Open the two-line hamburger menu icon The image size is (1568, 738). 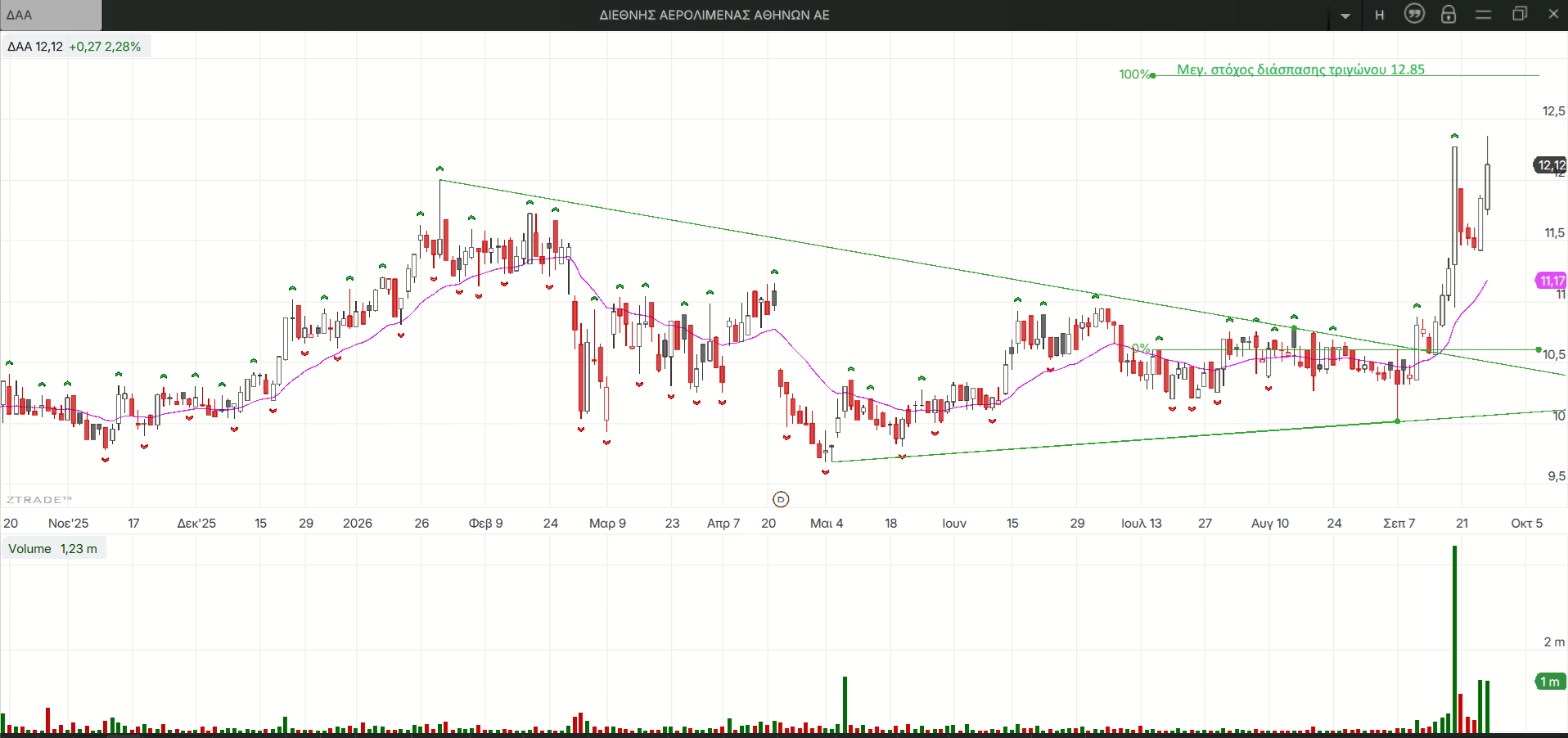click(1483, 15)
